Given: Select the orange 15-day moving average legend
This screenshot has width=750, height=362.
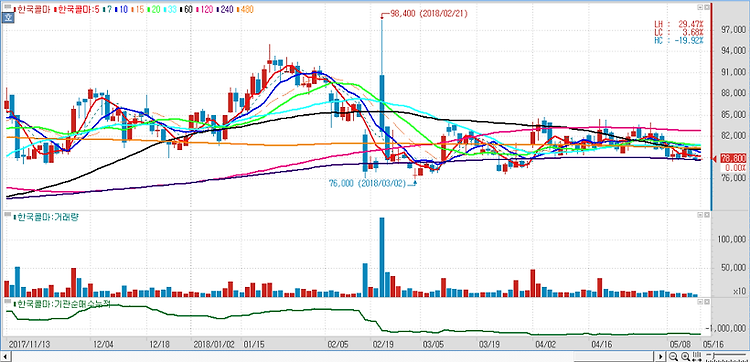Looking at the screenshot, I should (x=138, y=9).
